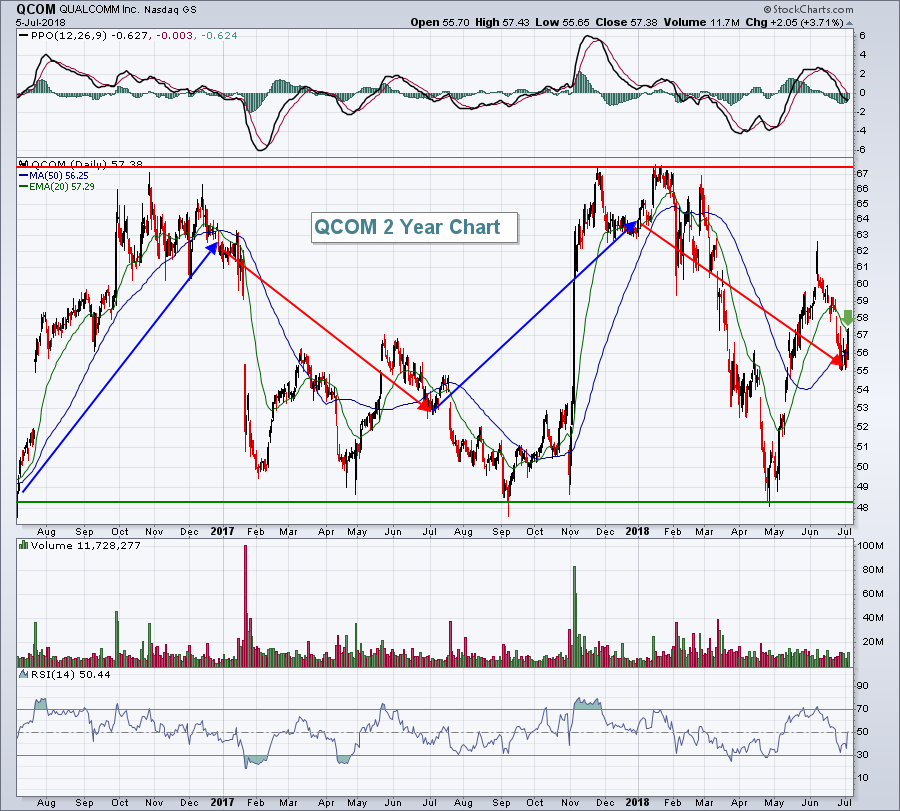
Task: Click the 2017 label under the RSI panel
Action: pyautogui.click(x=223, y=802)
